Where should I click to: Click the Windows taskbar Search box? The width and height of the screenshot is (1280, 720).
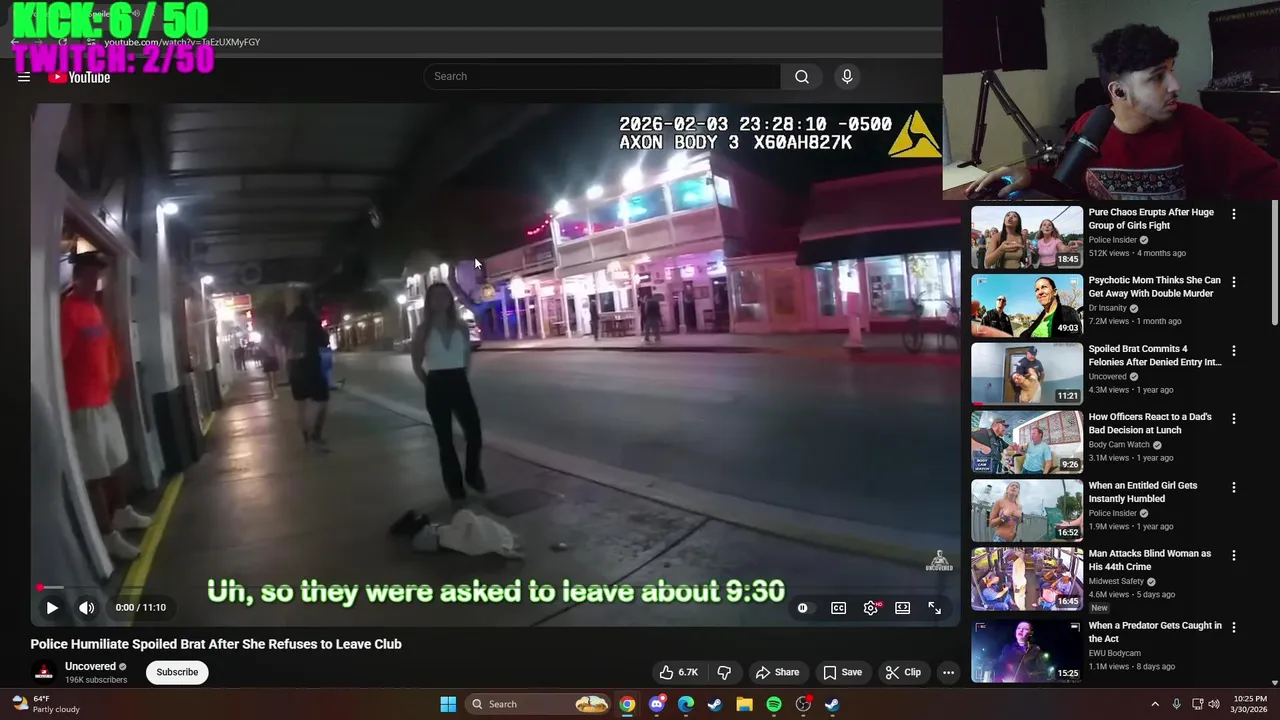[539, 704]
